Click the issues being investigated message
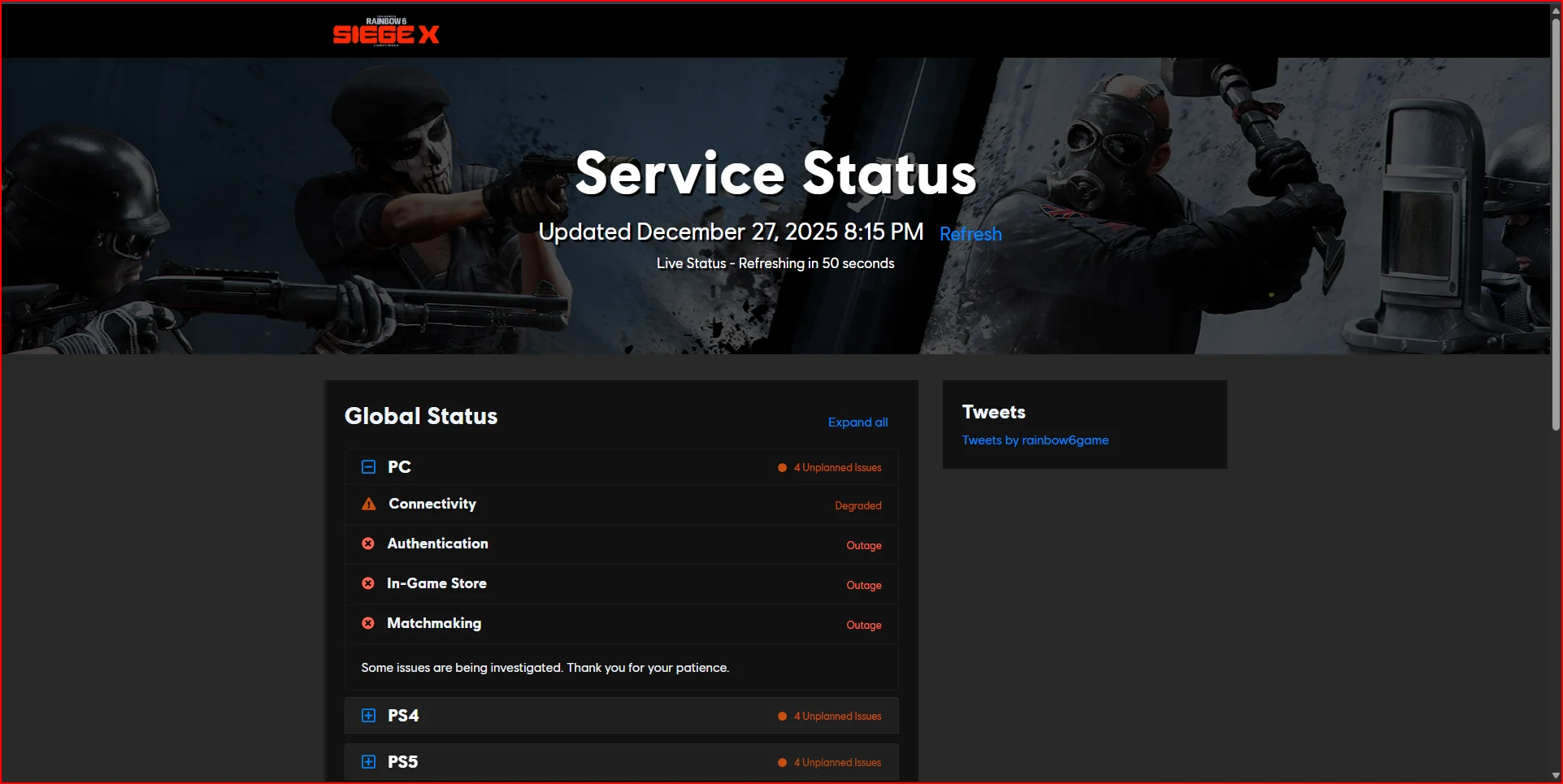Screen dimensions: 1563x784 coord(545,668)
